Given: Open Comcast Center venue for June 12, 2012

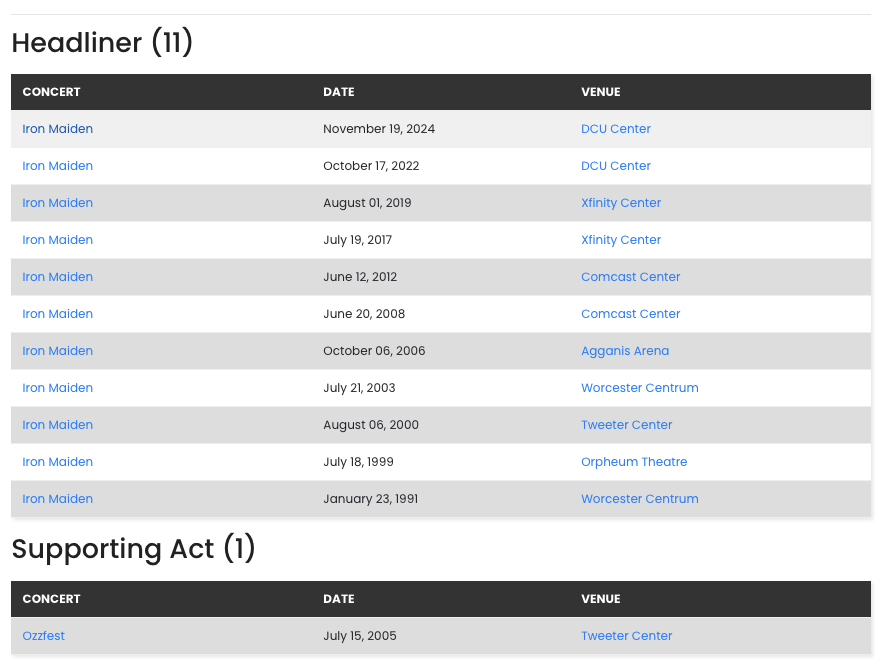Looking at the screenshot, I should point(630,277).
